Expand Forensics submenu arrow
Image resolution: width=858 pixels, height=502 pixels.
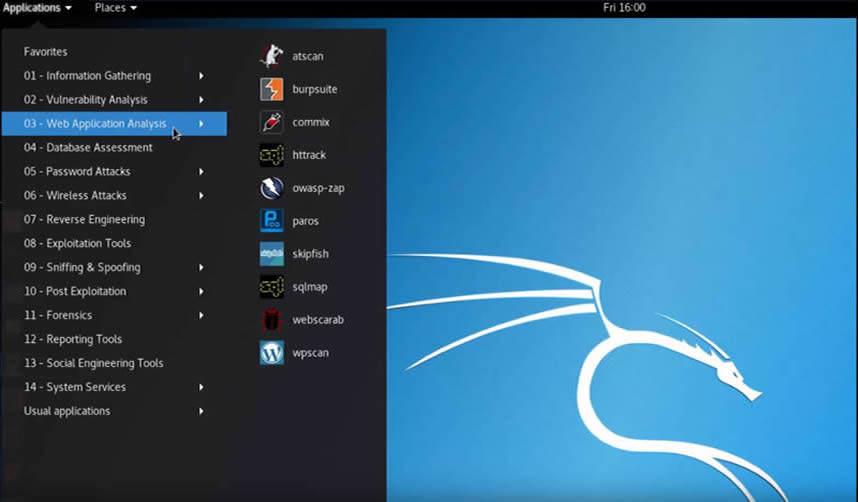(x=201, y=315)
